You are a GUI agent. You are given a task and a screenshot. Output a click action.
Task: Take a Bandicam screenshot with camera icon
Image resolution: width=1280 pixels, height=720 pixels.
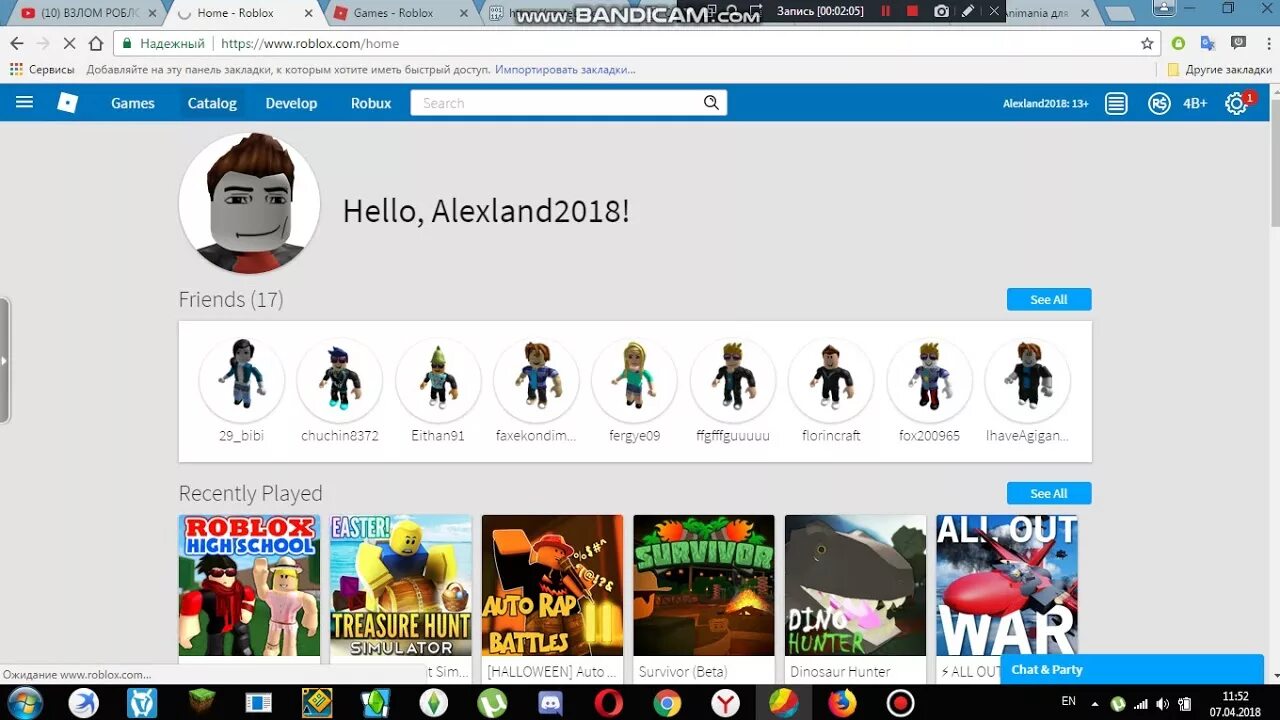(x=941, y=11)
